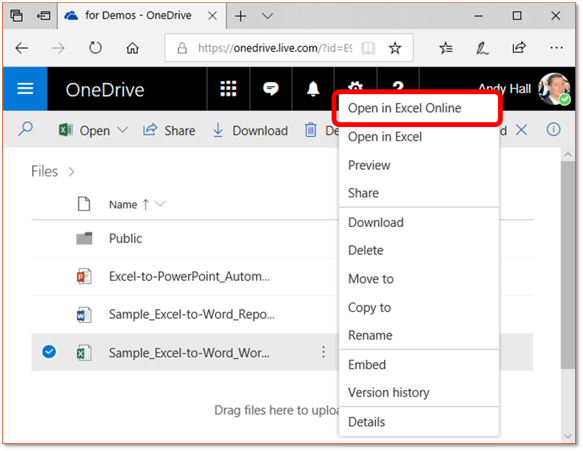Screen dimensions: 583x451
Task: Expand the tab preview chevron
Action: click(x=267, y=16)
